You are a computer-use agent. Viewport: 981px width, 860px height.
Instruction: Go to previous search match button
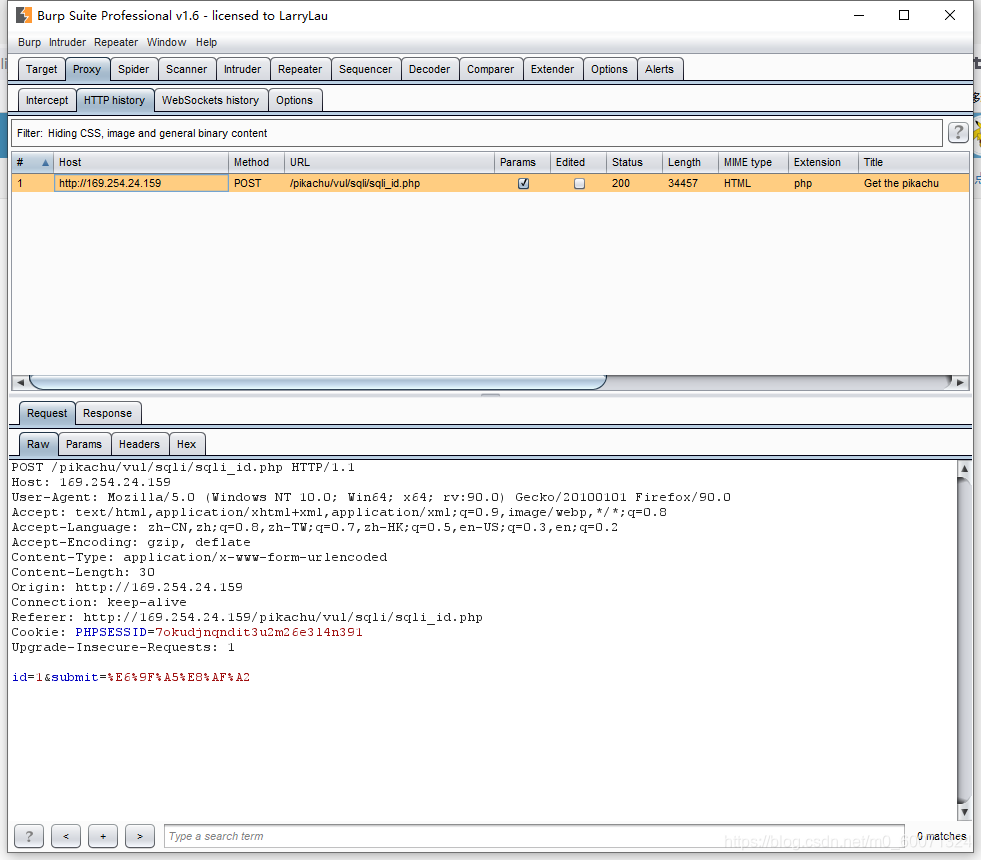coord(66,836)
